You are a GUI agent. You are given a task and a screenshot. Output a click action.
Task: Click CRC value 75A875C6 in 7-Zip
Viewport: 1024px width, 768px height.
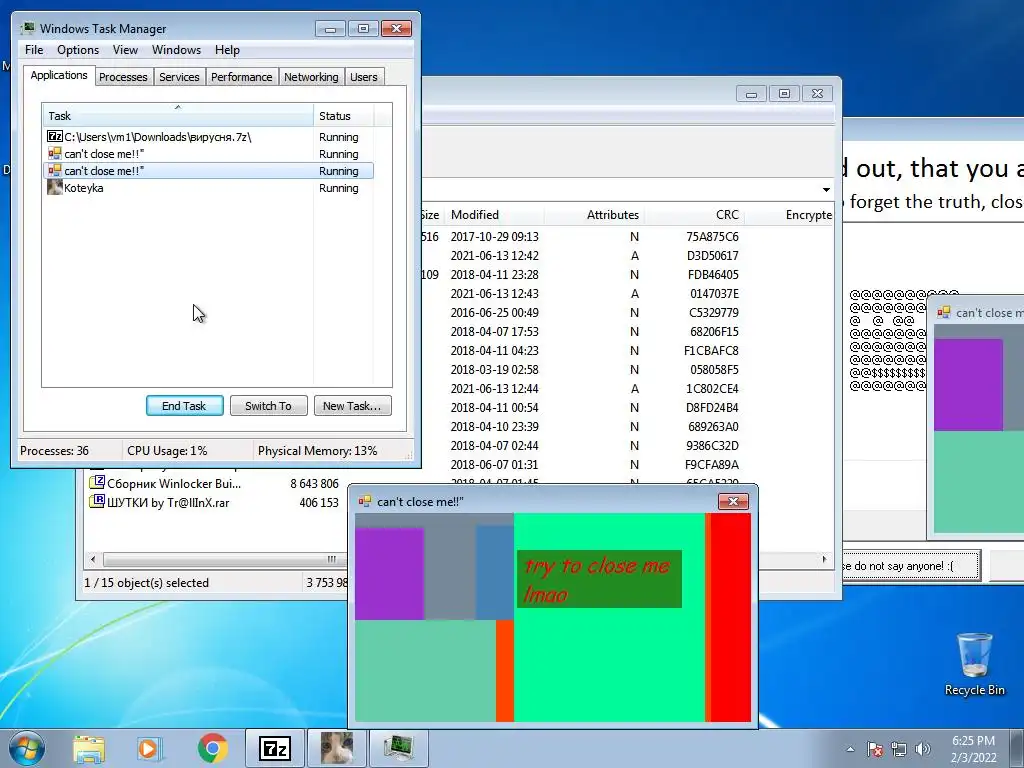[712, 237]
